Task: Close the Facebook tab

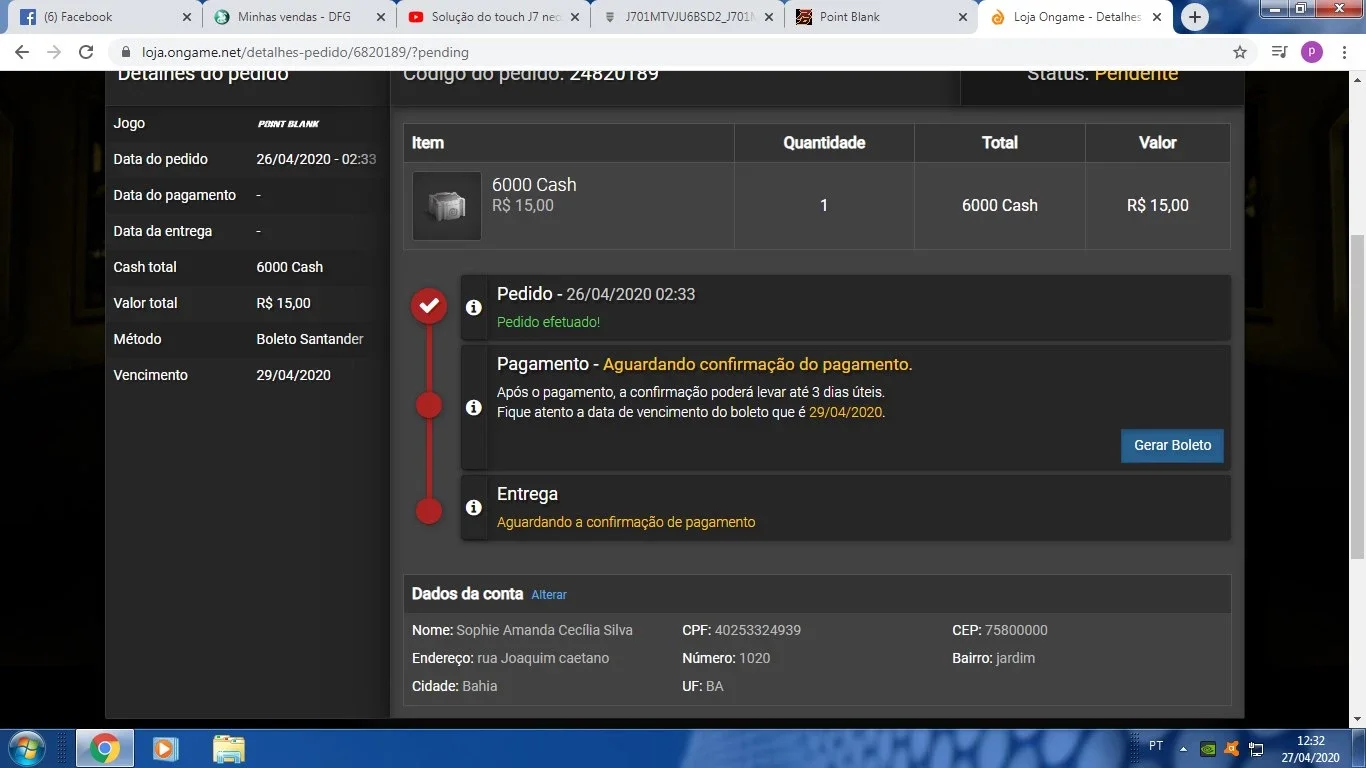Action: pyautogui.click(x=186, y=17)
